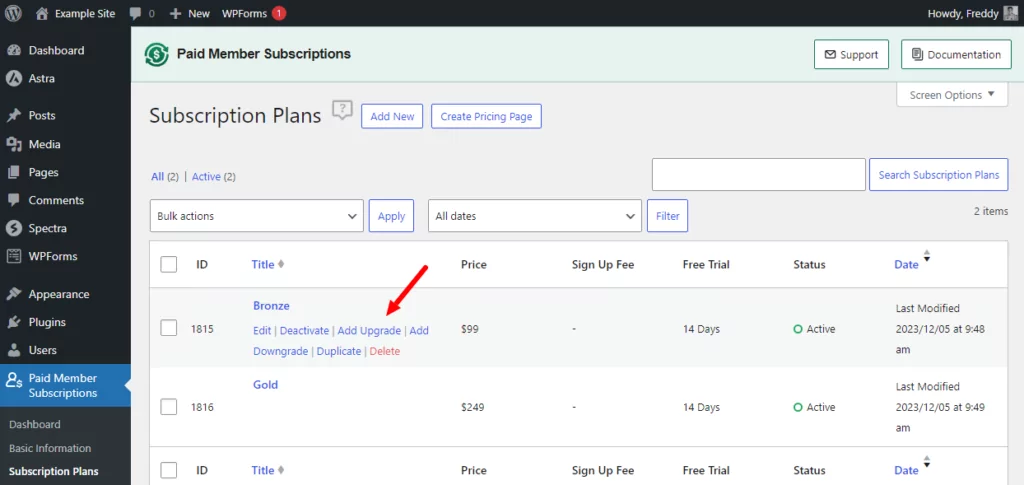Open Subscription Plans submenu item

coord(54,471)
